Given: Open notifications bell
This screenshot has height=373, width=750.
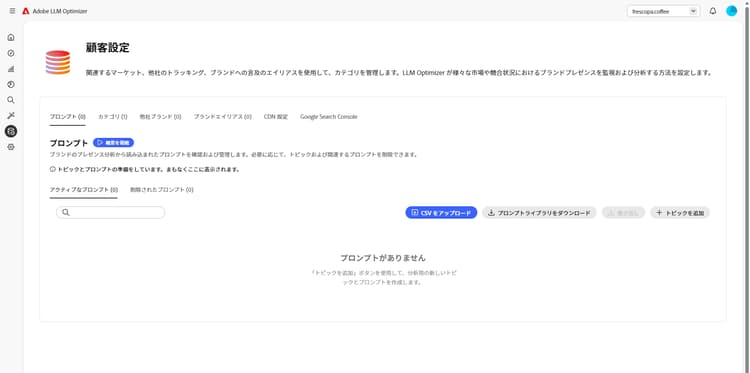Looking at the screenshot, I should point(713,11).
